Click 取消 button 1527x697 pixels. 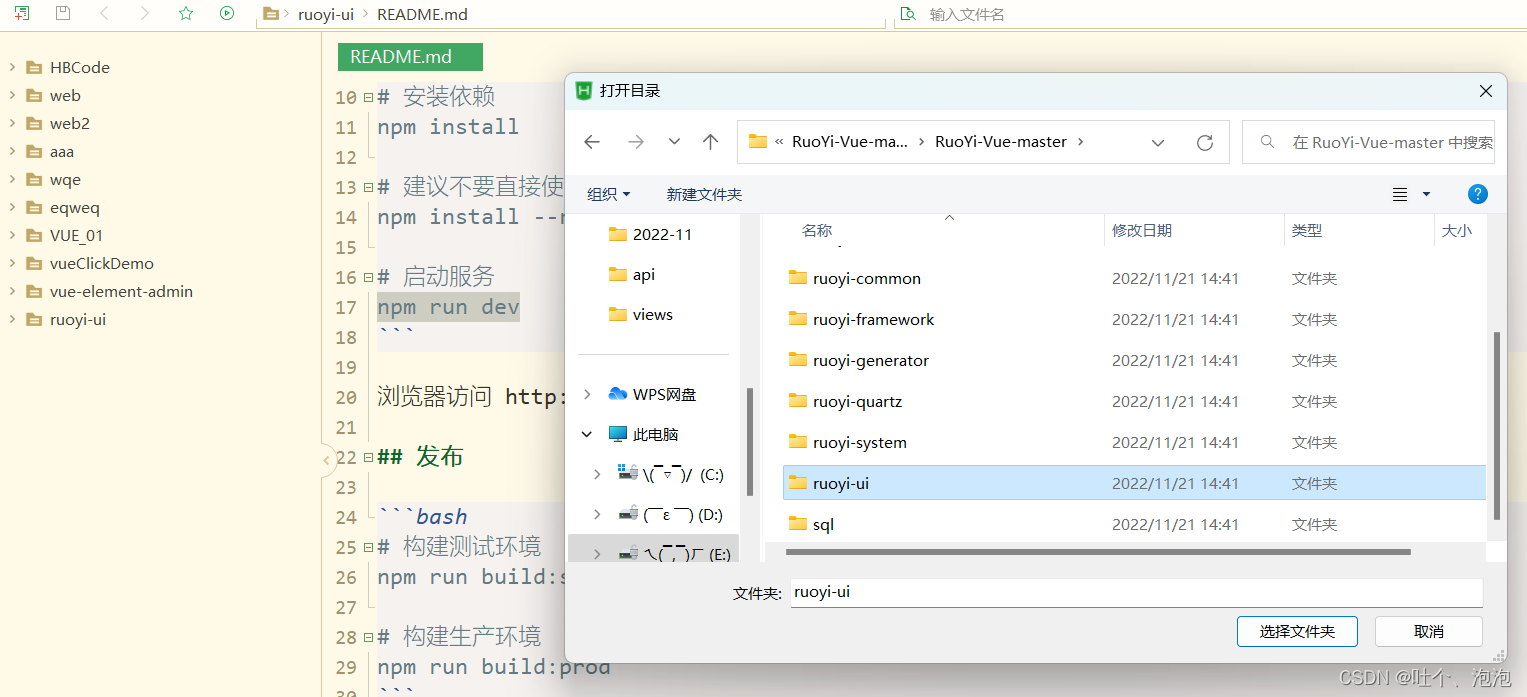(x=1429, y=631)
